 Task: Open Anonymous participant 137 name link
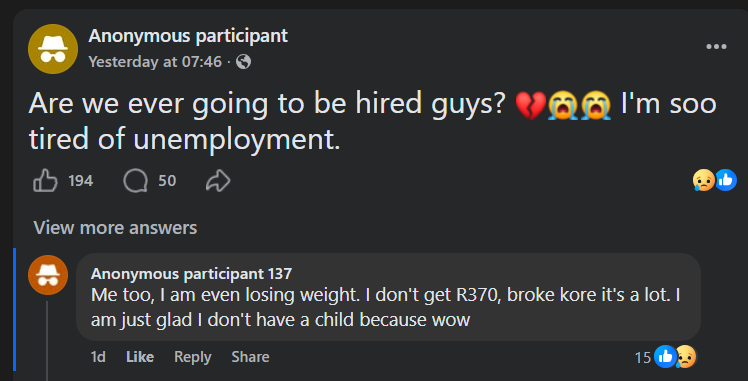191,274
